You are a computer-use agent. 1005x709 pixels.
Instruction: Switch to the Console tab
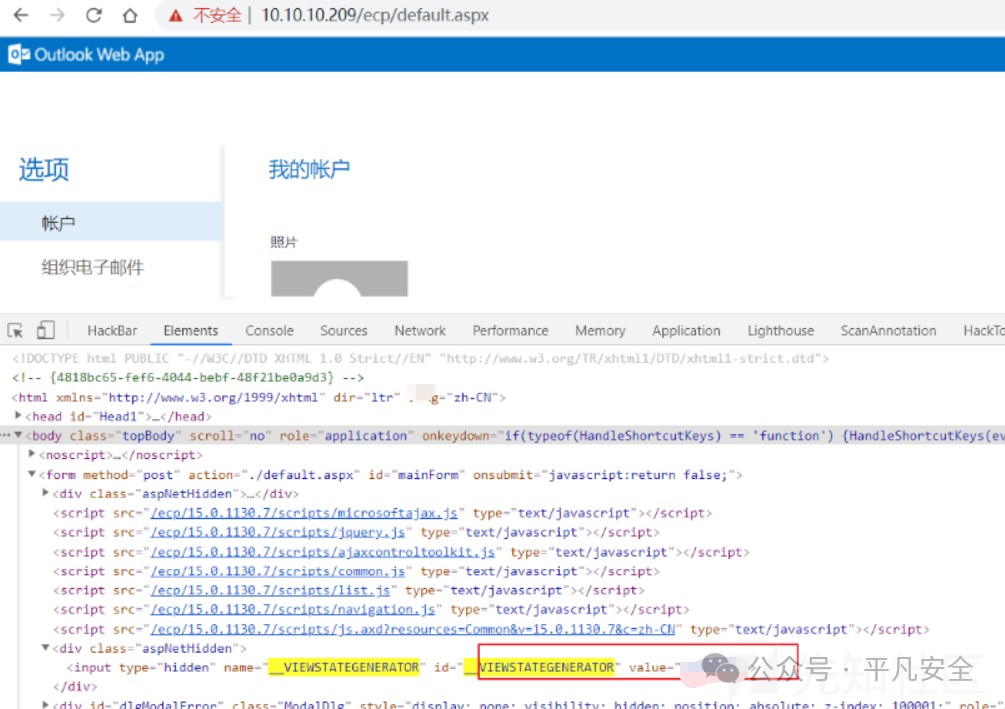coord(269,331)
